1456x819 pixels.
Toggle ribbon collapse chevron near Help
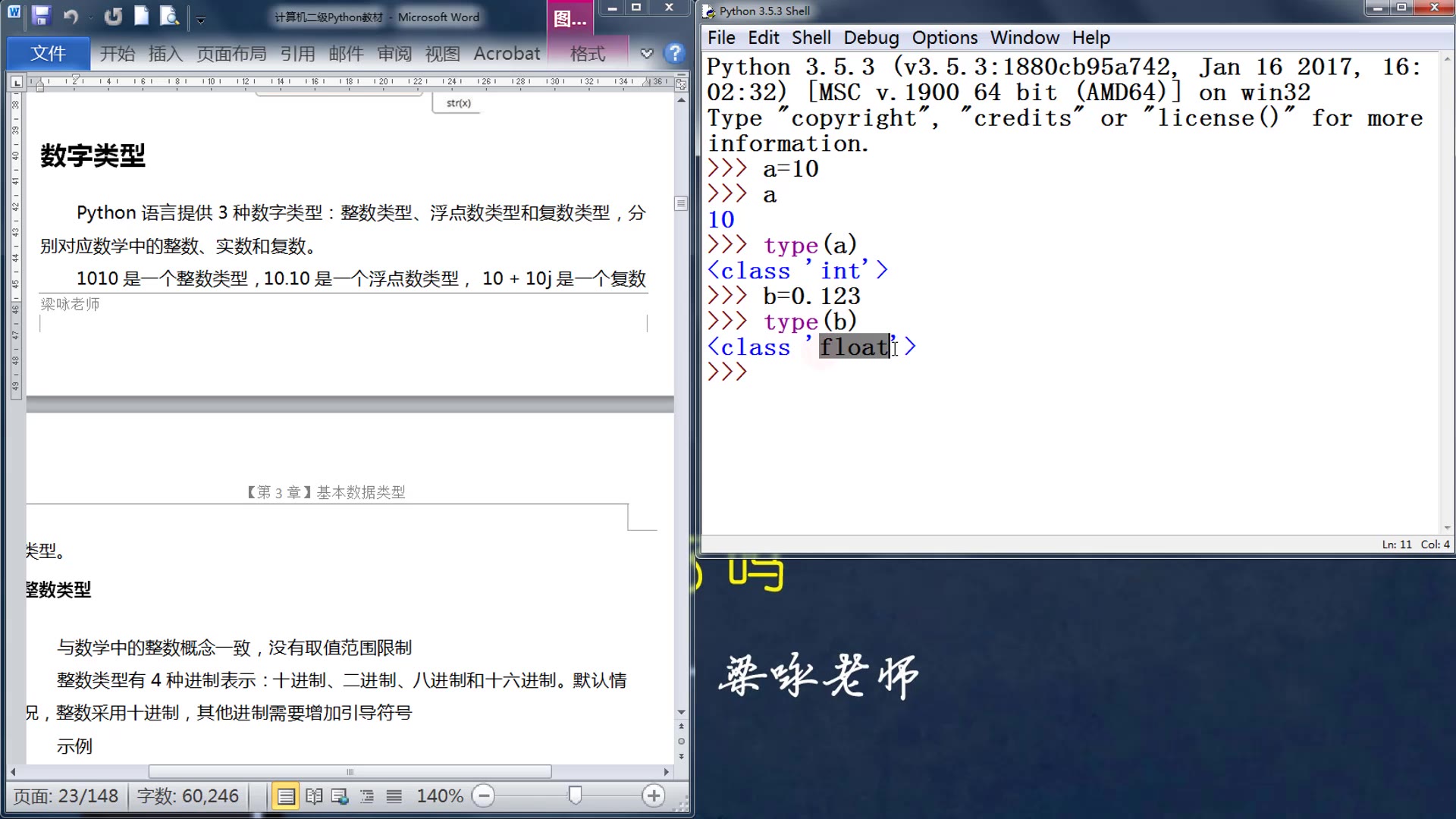click(646, 53)
